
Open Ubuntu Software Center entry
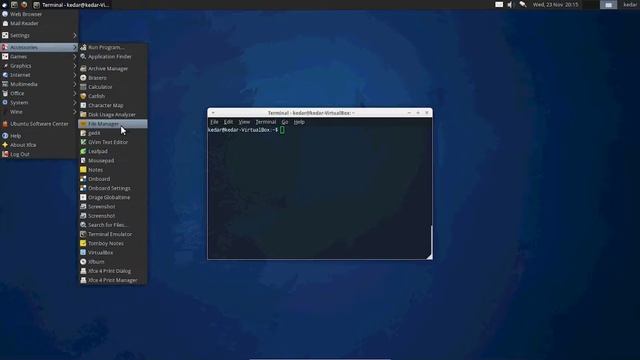[39, 124]
